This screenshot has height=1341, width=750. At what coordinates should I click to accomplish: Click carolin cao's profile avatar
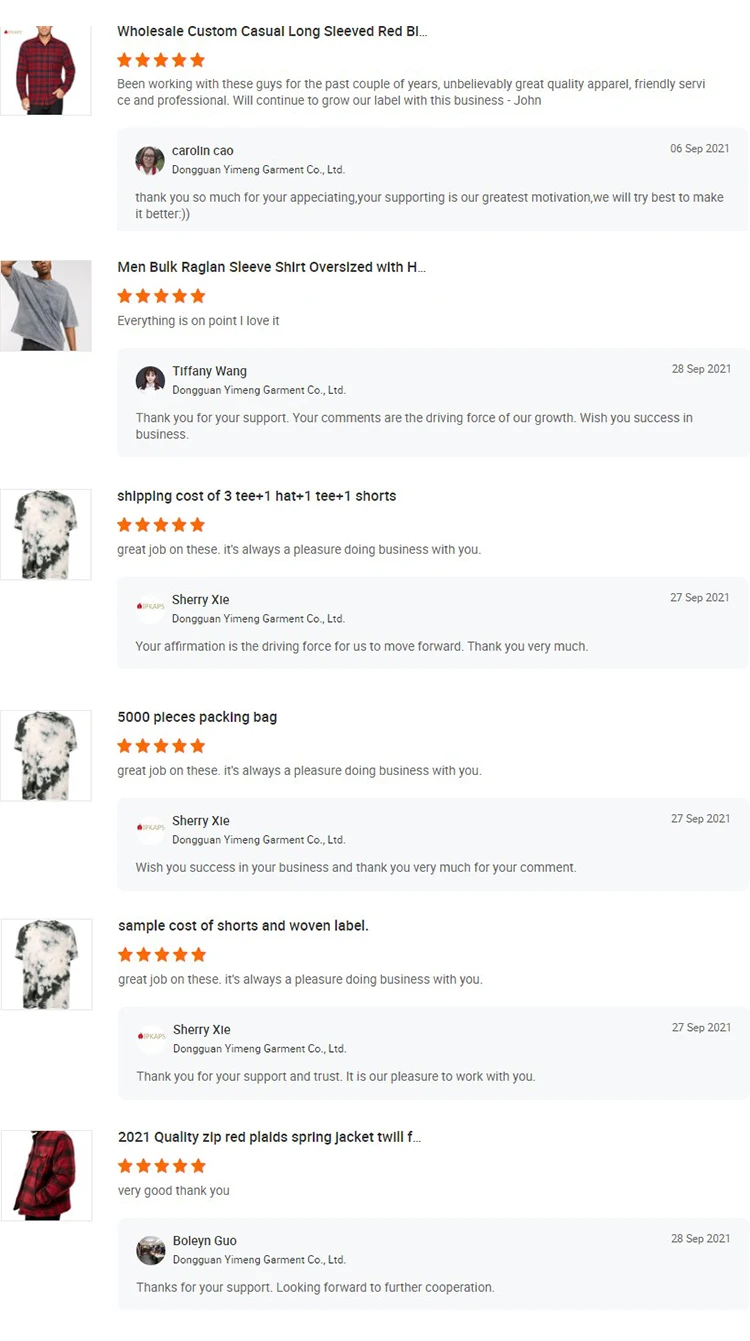pyautogui.click(x=150, y=160)
